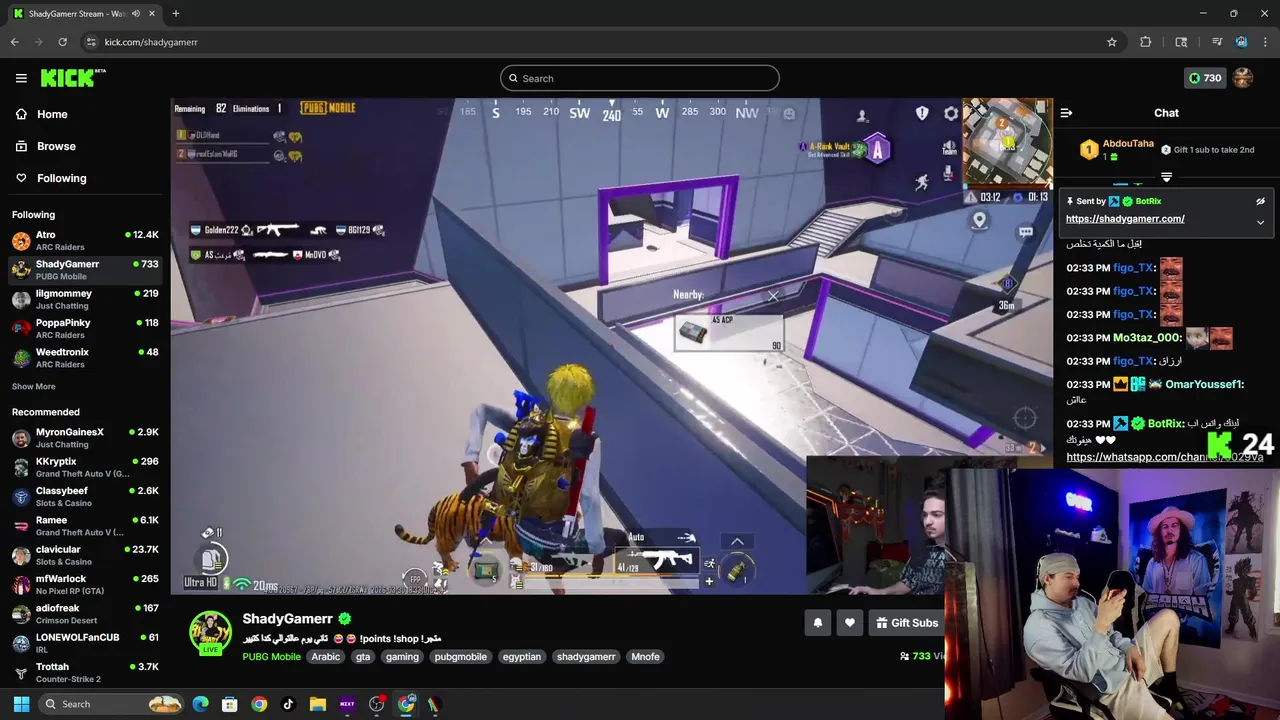Click ShadyGamerr's live avatar
Screen dimensions: 1280x720
coord(211,633)
